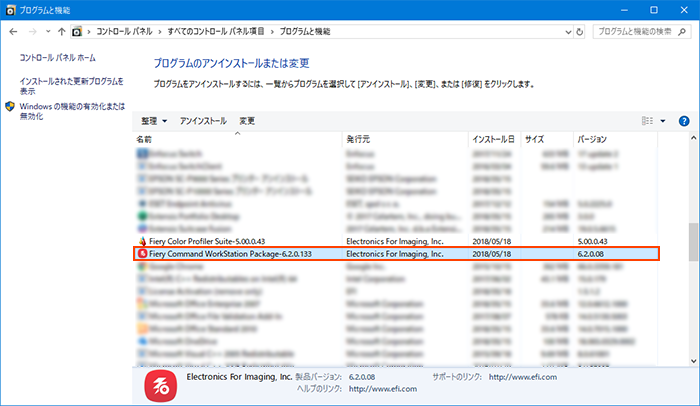
Task: Focus the プログラムと機能の検索 search box
Action: tap(642, 31)
